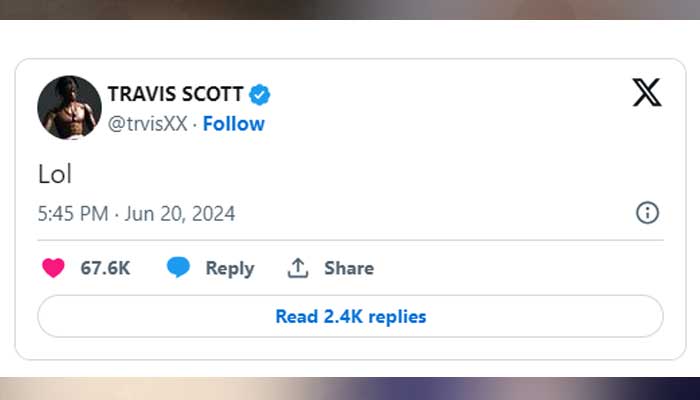Click the Share text label
700x400 pixels.
click(349, 268)
